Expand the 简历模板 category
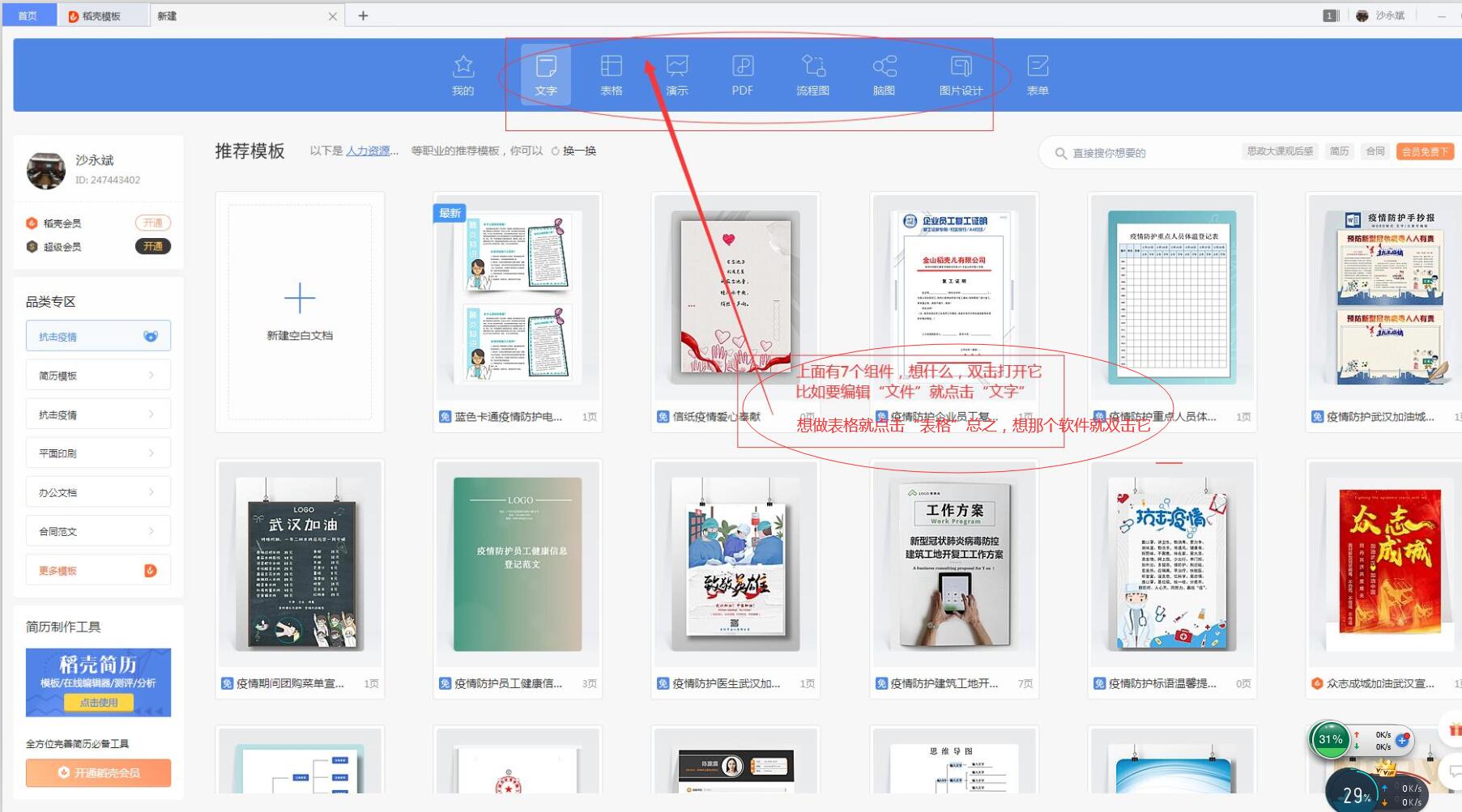 pyautogui.click(x=98, y=375)
